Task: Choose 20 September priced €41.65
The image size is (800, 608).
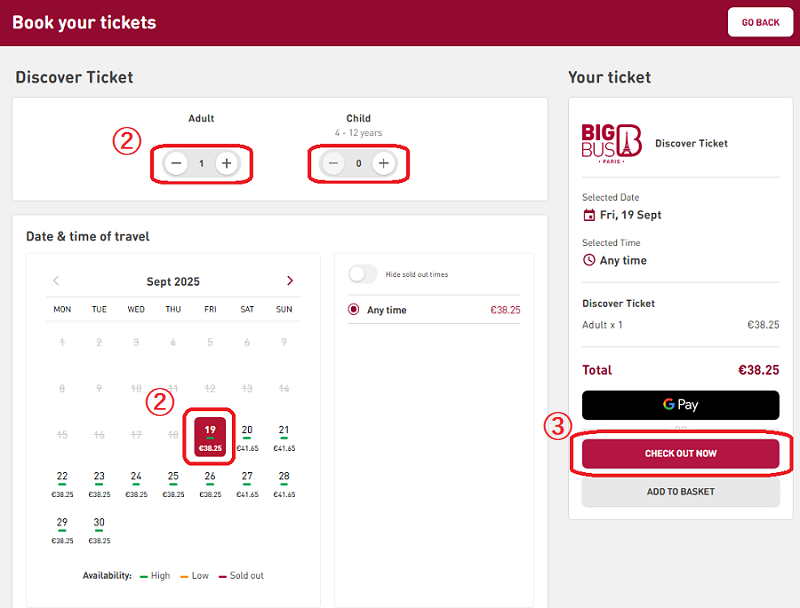Action: [x=247, y=437]
